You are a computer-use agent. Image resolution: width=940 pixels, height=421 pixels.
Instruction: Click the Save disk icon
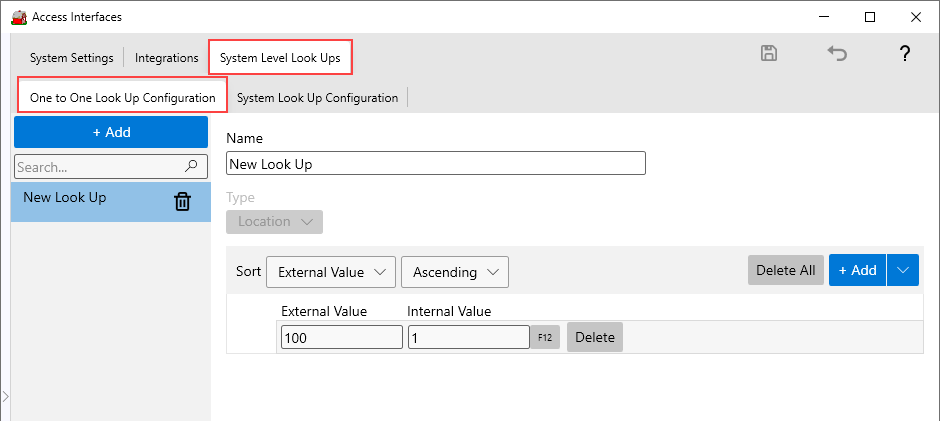point(769,55)
